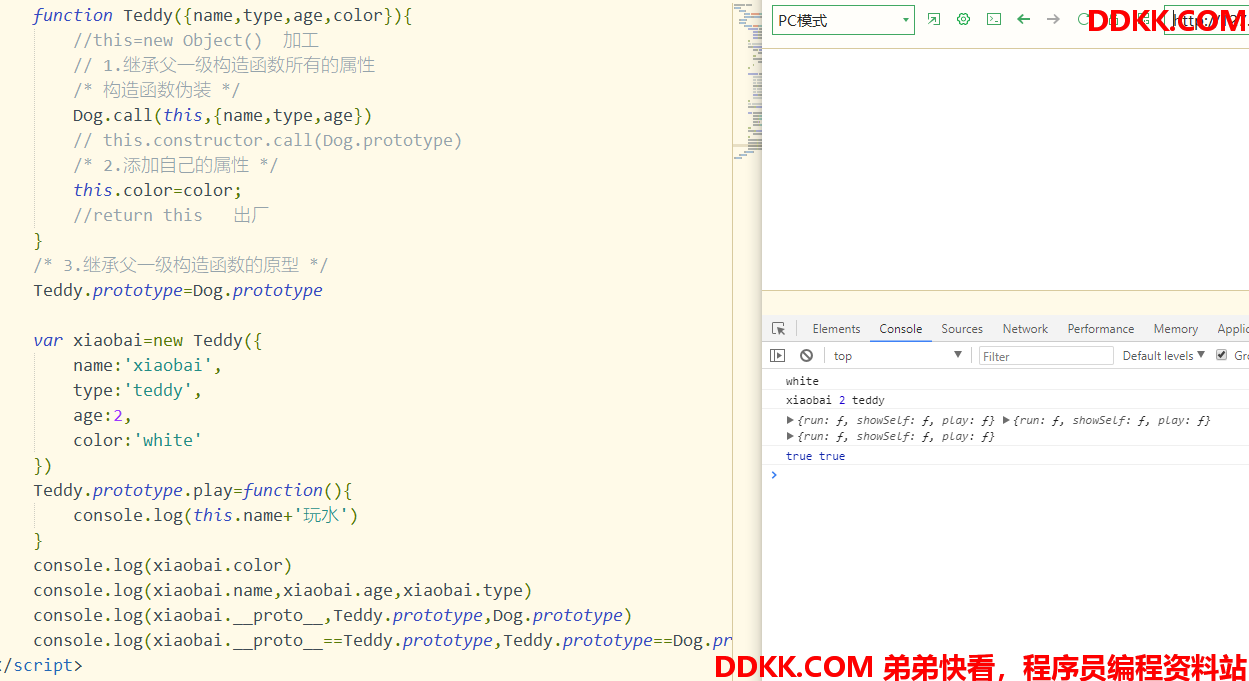Viewport: 1249px width, 681px height.
Task: Open the Sources tab
Action: [x=962, y=329]
